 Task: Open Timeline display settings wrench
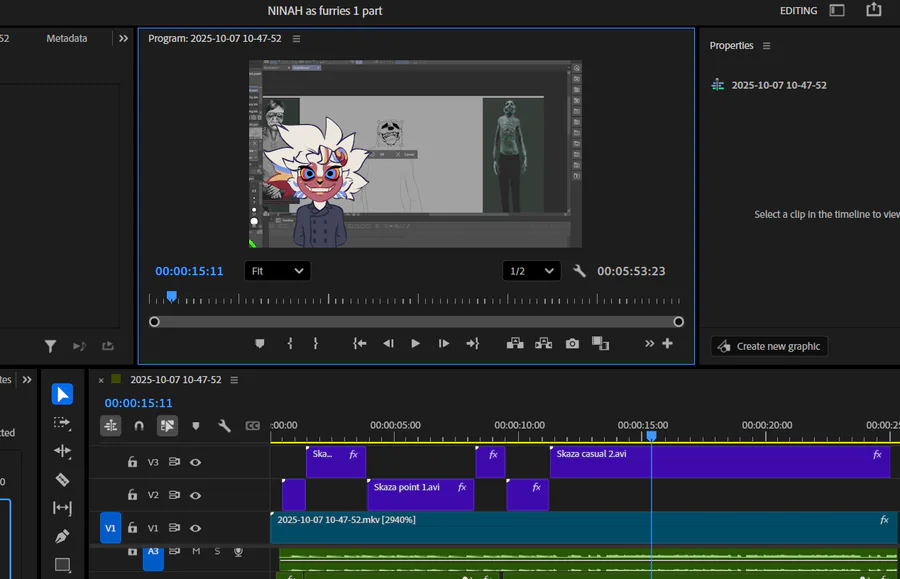224,426
